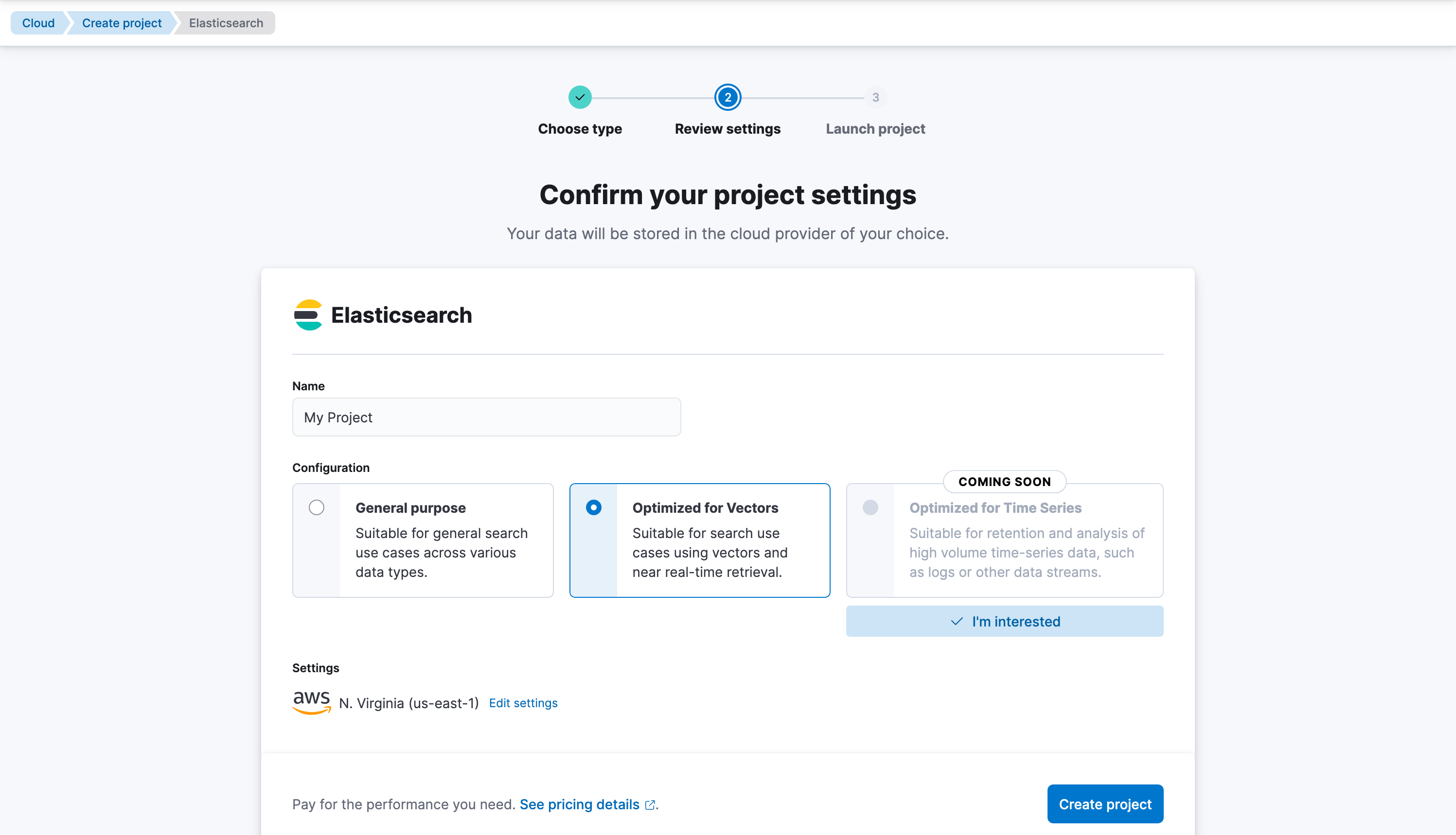The height and width of the screenshot is (835, 1456).
Task: Click the Create project button
Action: click(x=1105, y=804)
